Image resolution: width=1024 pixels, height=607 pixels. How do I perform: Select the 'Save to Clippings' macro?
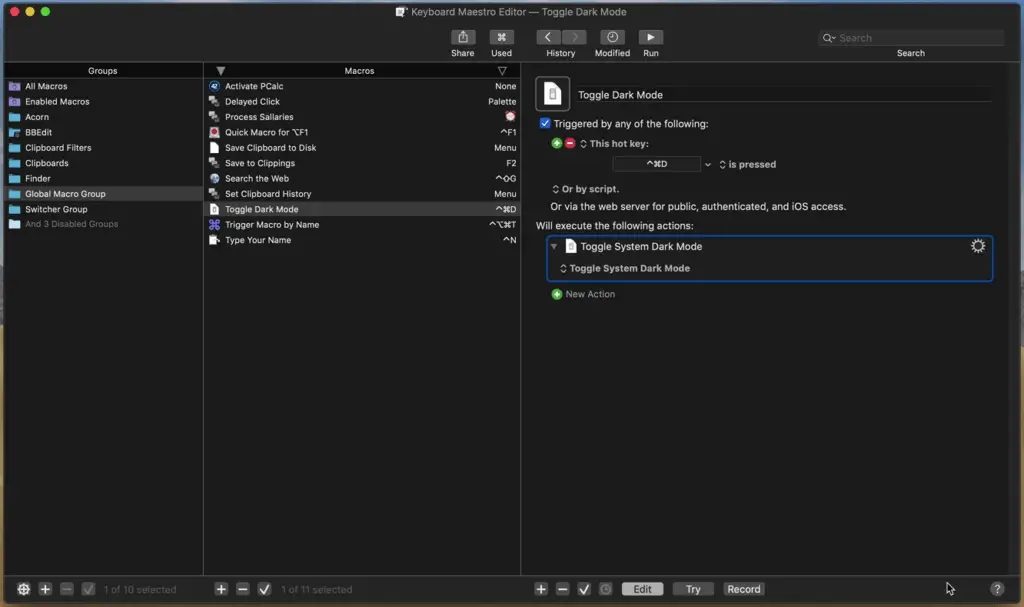(362, 163)
